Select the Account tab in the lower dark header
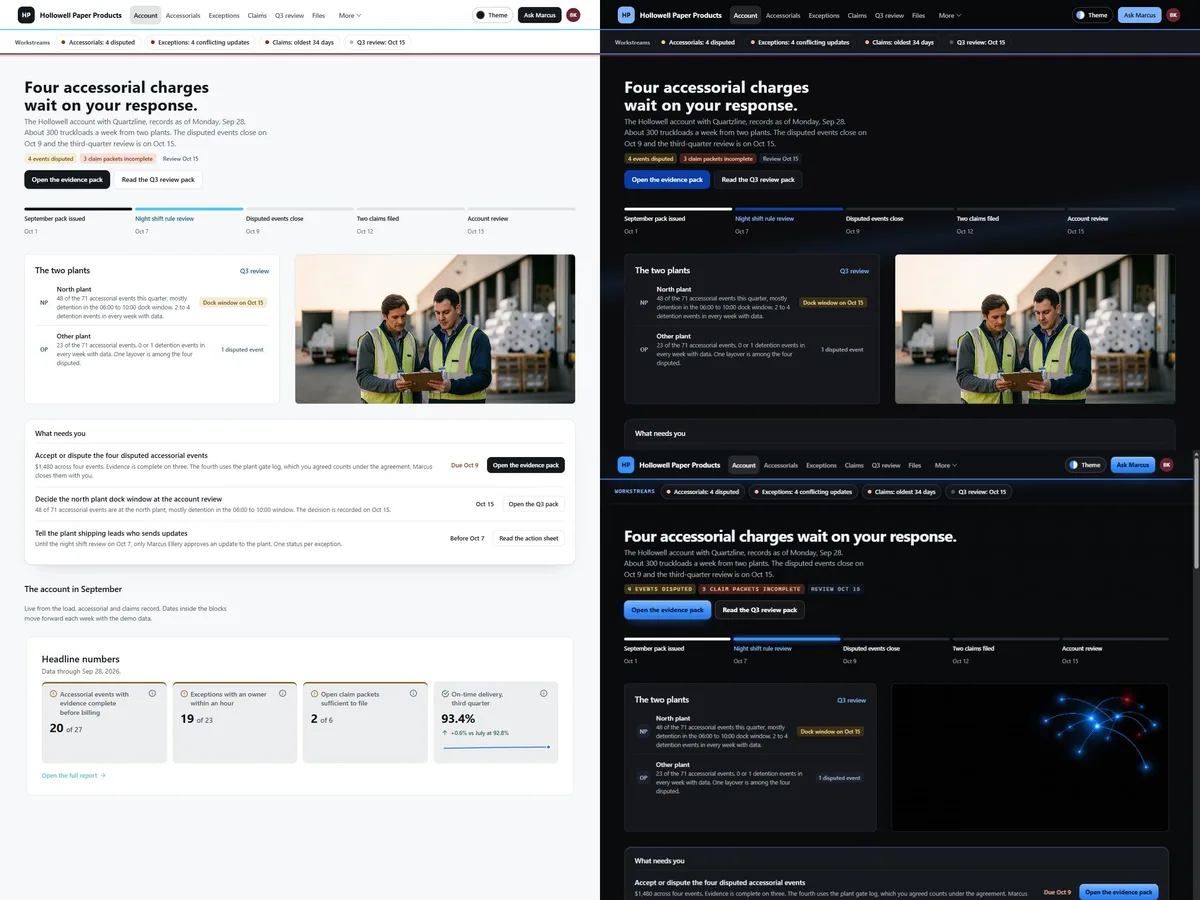 [x=744, y=465]
